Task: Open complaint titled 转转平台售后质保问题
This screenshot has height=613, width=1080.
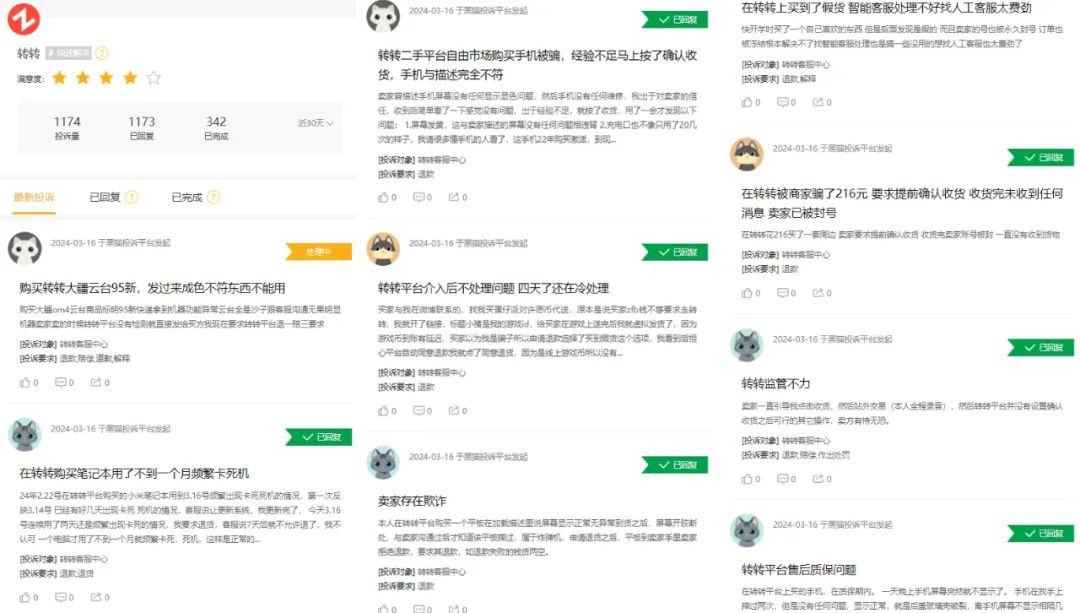Action: 798,569
